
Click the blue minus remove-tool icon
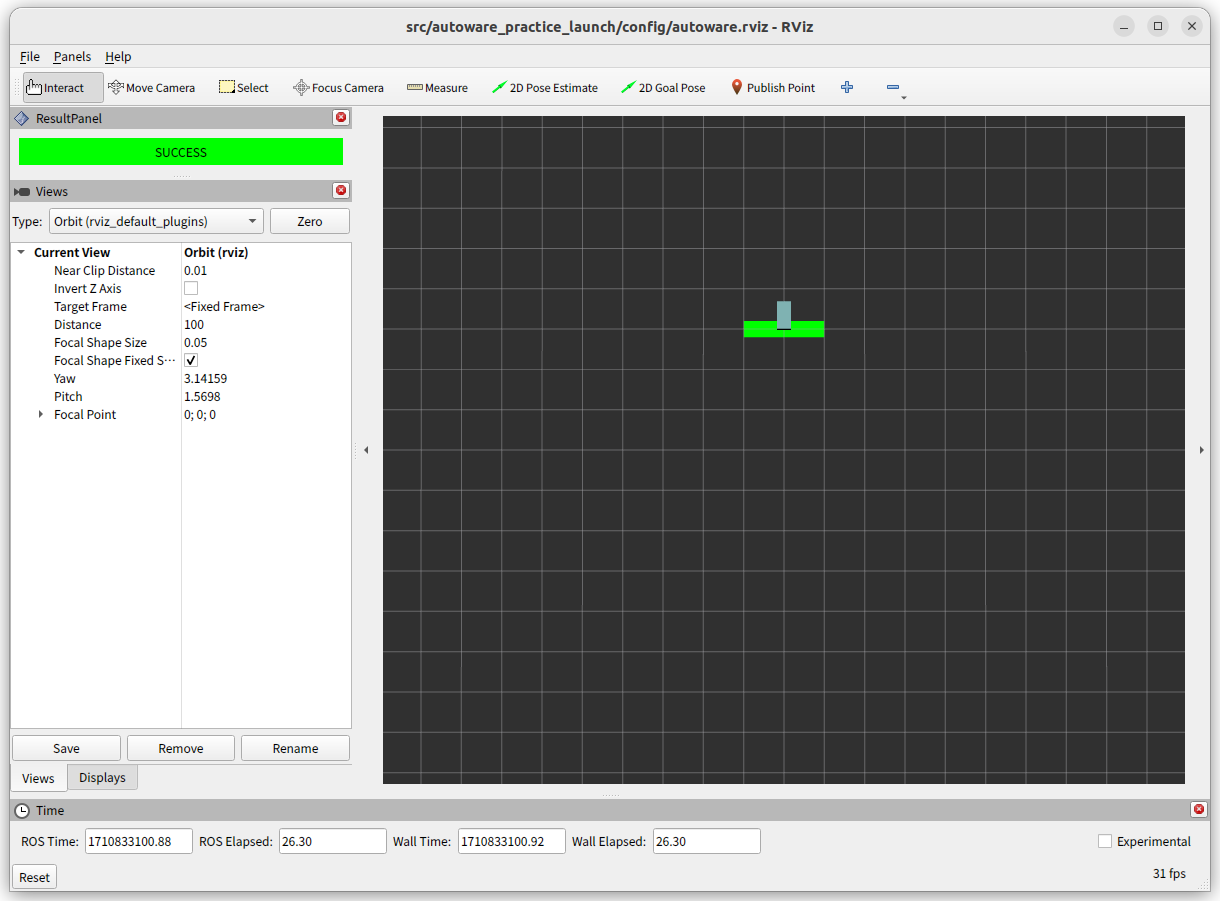[893, 88]
